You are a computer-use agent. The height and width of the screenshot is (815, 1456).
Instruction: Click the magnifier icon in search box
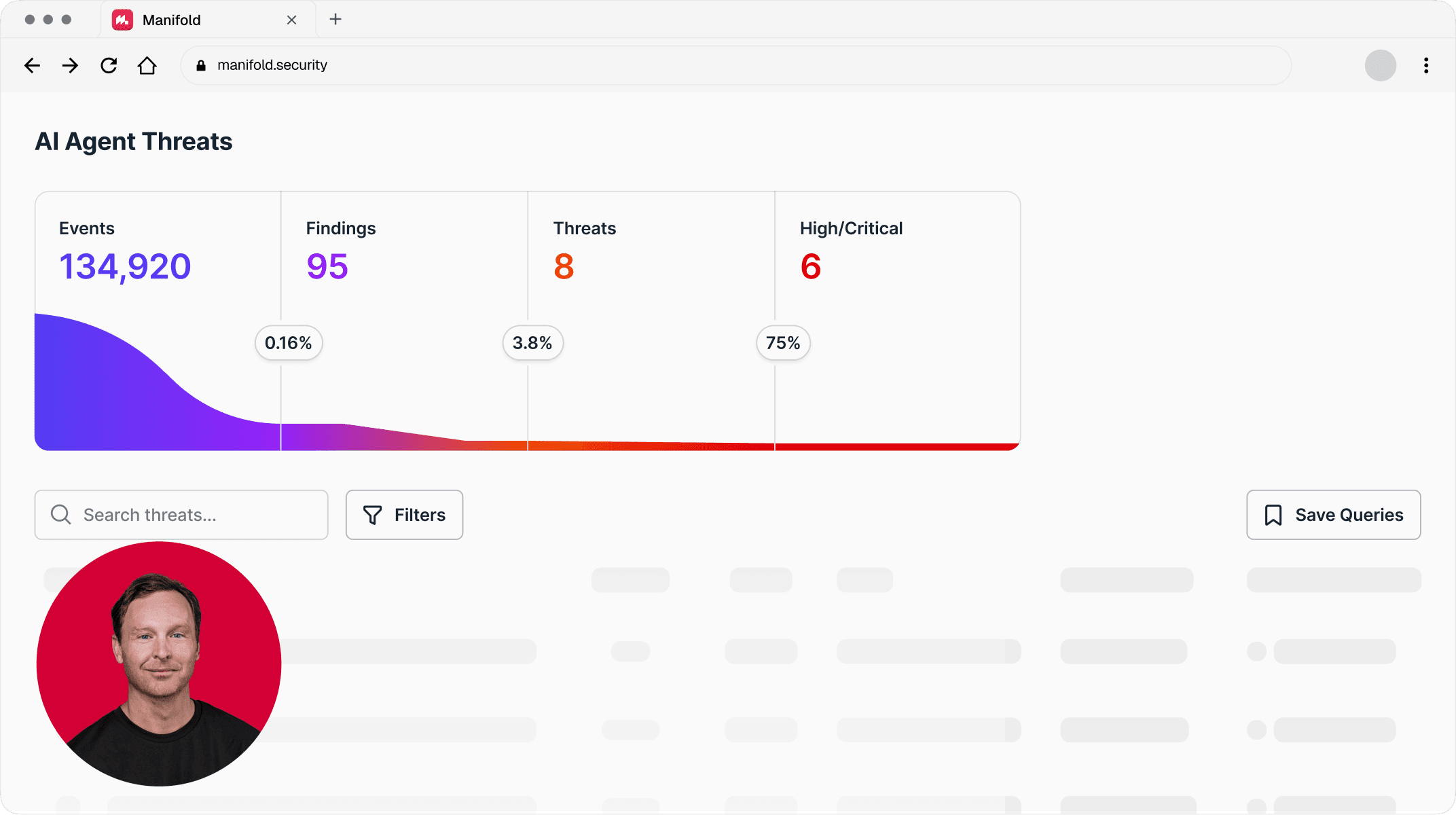(x=61, y=515)
